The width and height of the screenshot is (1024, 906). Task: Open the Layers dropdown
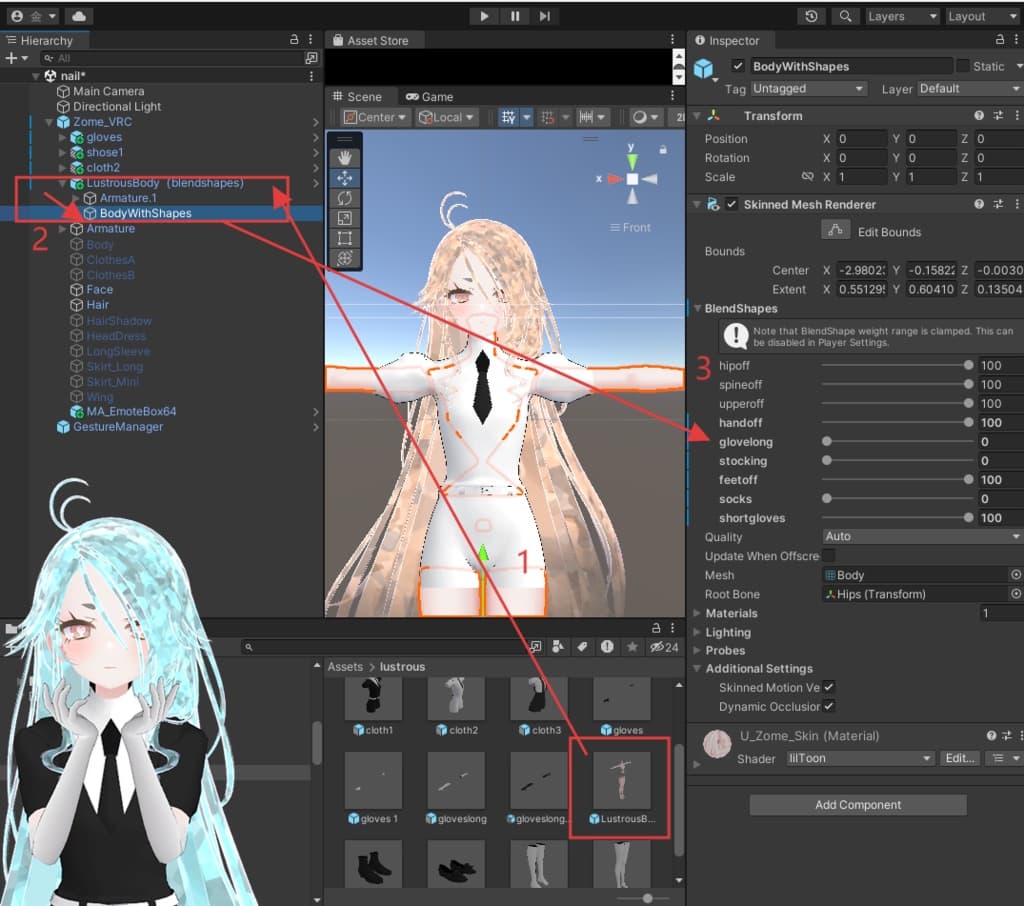pyautogui.click(x=900, y=16)
